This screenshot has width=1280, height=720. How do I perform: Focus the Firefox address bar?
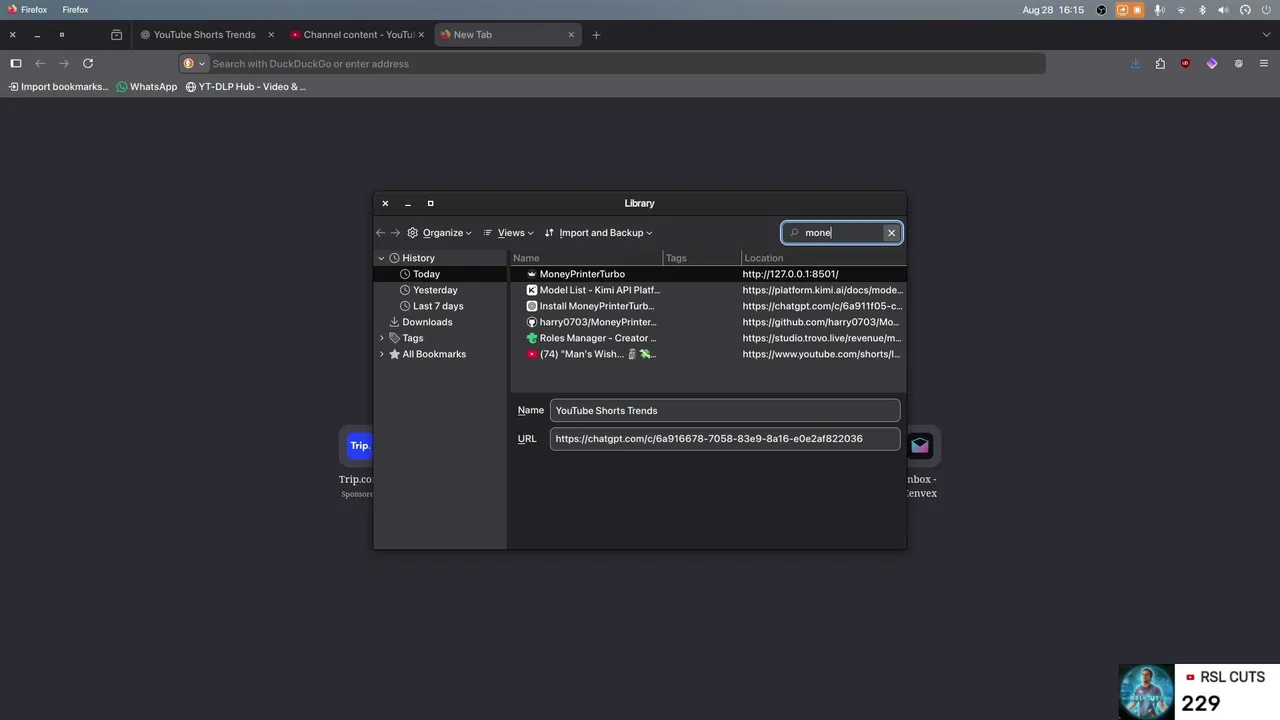pyautogui.click(x=612, y=64)
